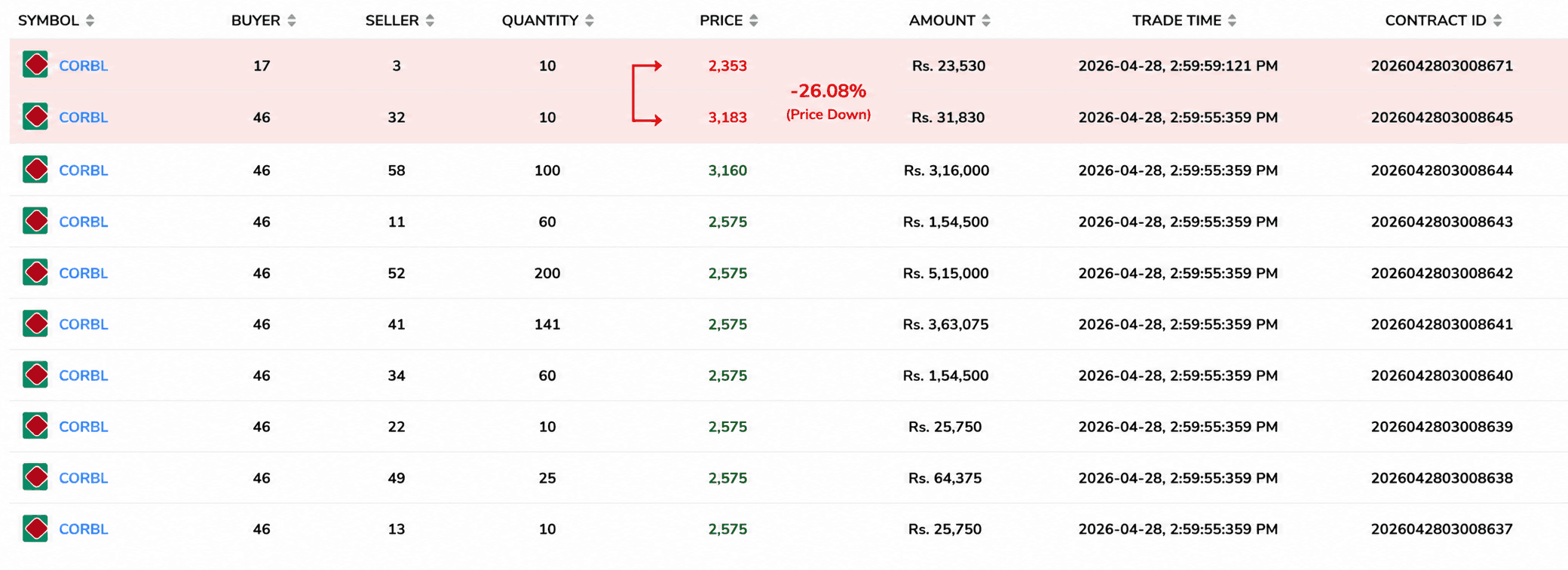Select the price 3,183 cell
The image size is (1568, 570).
[727, 118]
